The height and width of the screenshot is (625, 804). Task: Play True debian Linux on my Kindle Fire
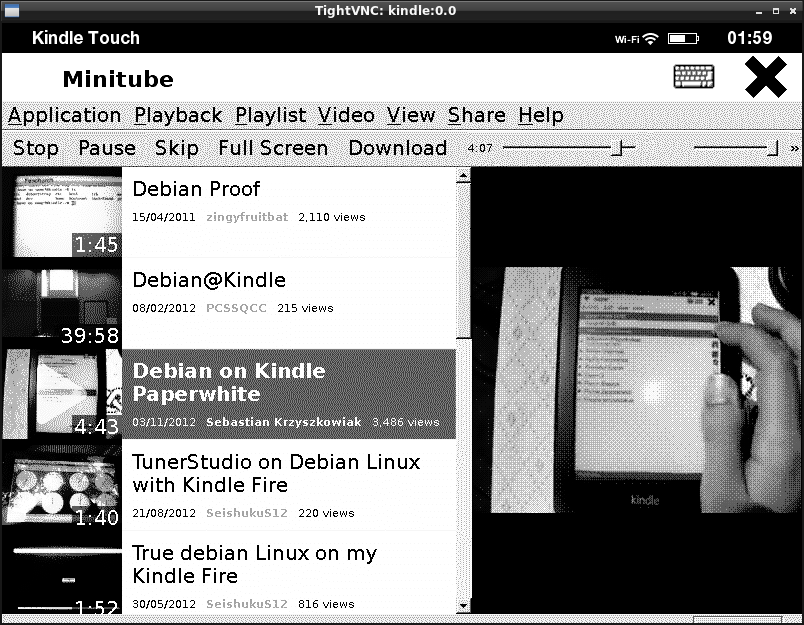coord(254,564)
